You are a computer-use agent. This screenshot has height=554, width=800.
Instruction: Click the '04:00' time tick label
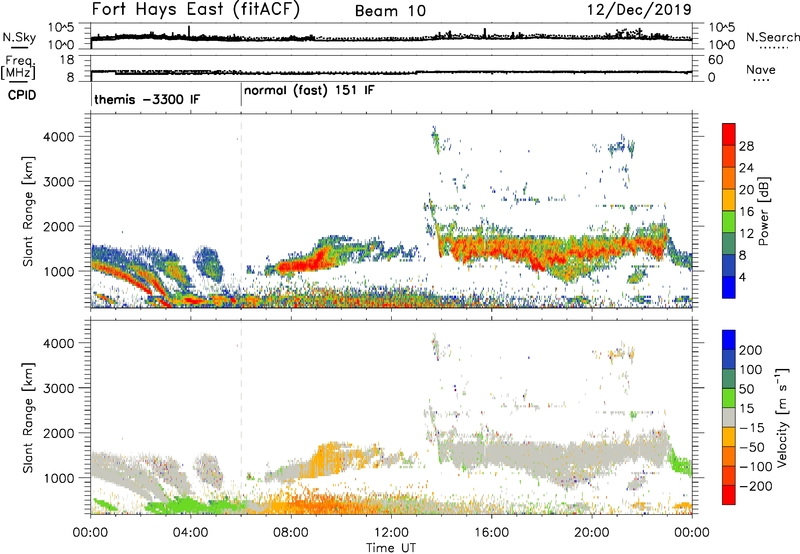coord(191,533)
